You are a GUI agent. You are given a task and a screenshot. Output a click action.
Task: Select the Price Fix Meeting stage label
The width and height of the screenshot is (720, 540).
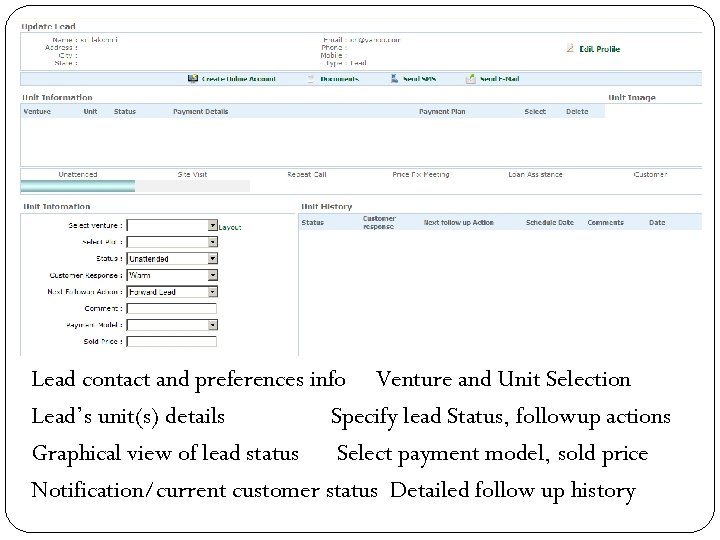click(x=421, y=174)
